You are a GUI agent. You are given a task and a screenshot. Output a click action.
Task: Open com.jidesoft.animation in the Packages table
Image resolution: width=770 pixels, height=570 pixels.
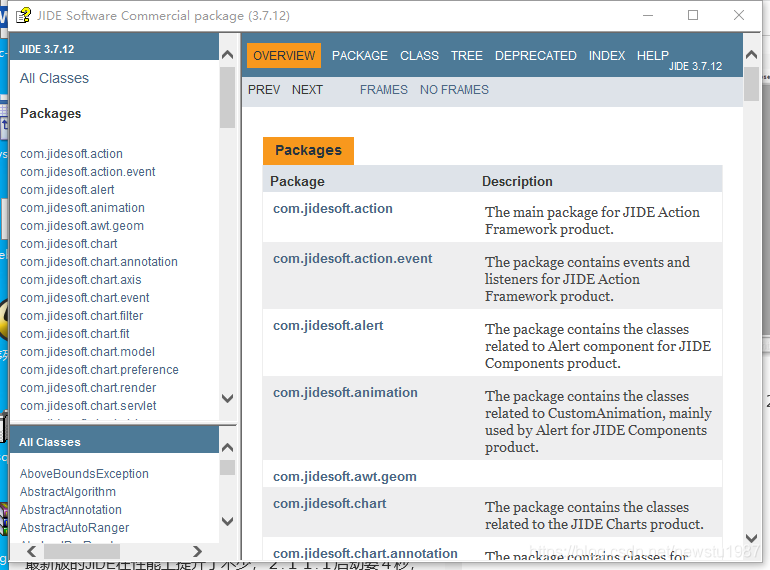tap(345, 393)
